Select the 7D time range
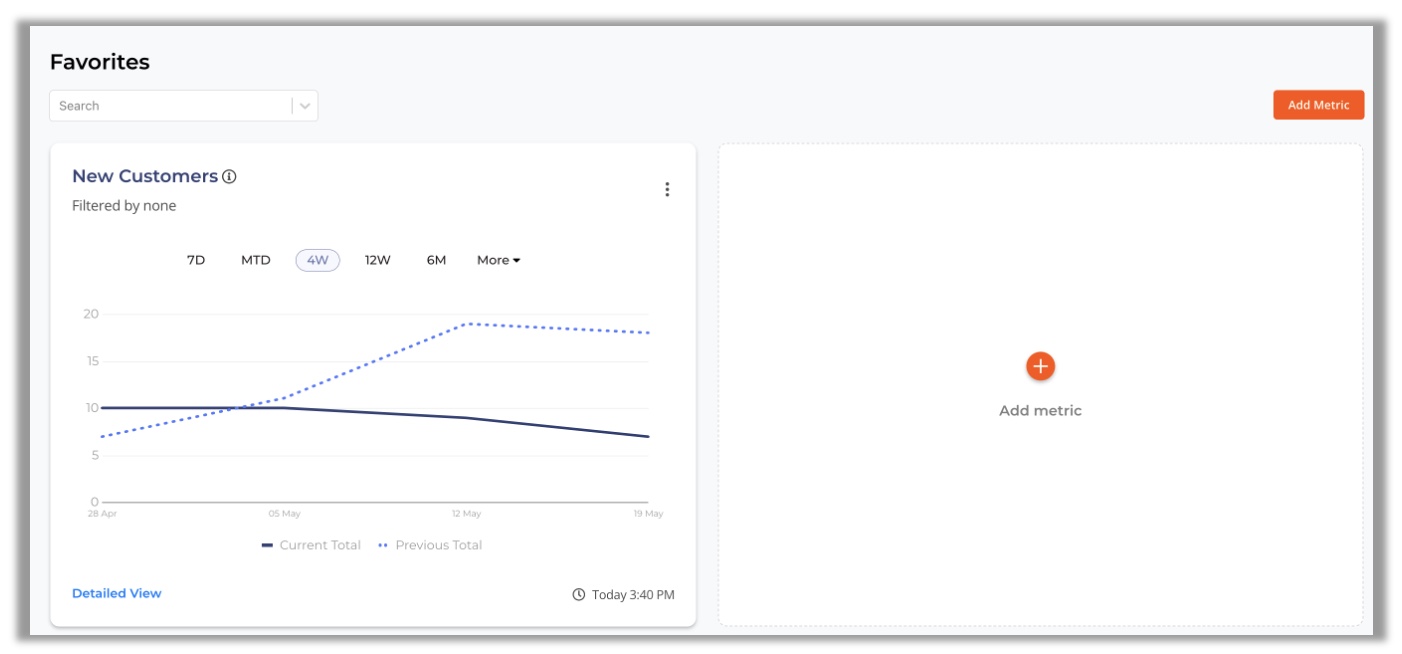1402x654 pixels. pyautogui.click(x=196, y=260)
